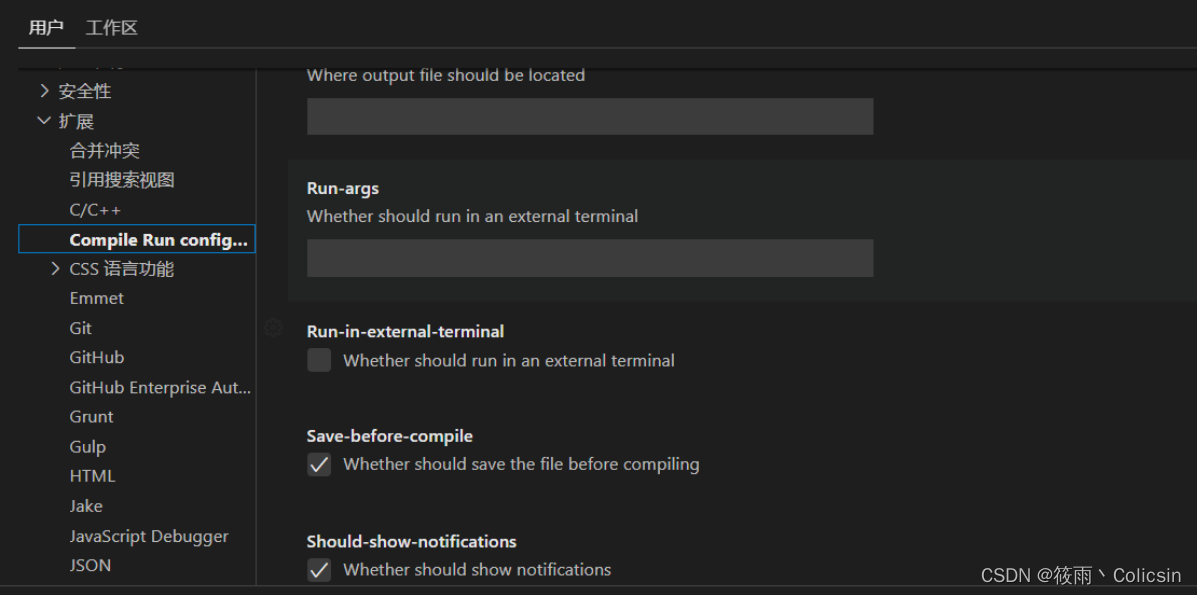The width and height of the screenshot is (1197, 595).
Task: Click the Run-args text input field
Action: click(x=589, y=258)
